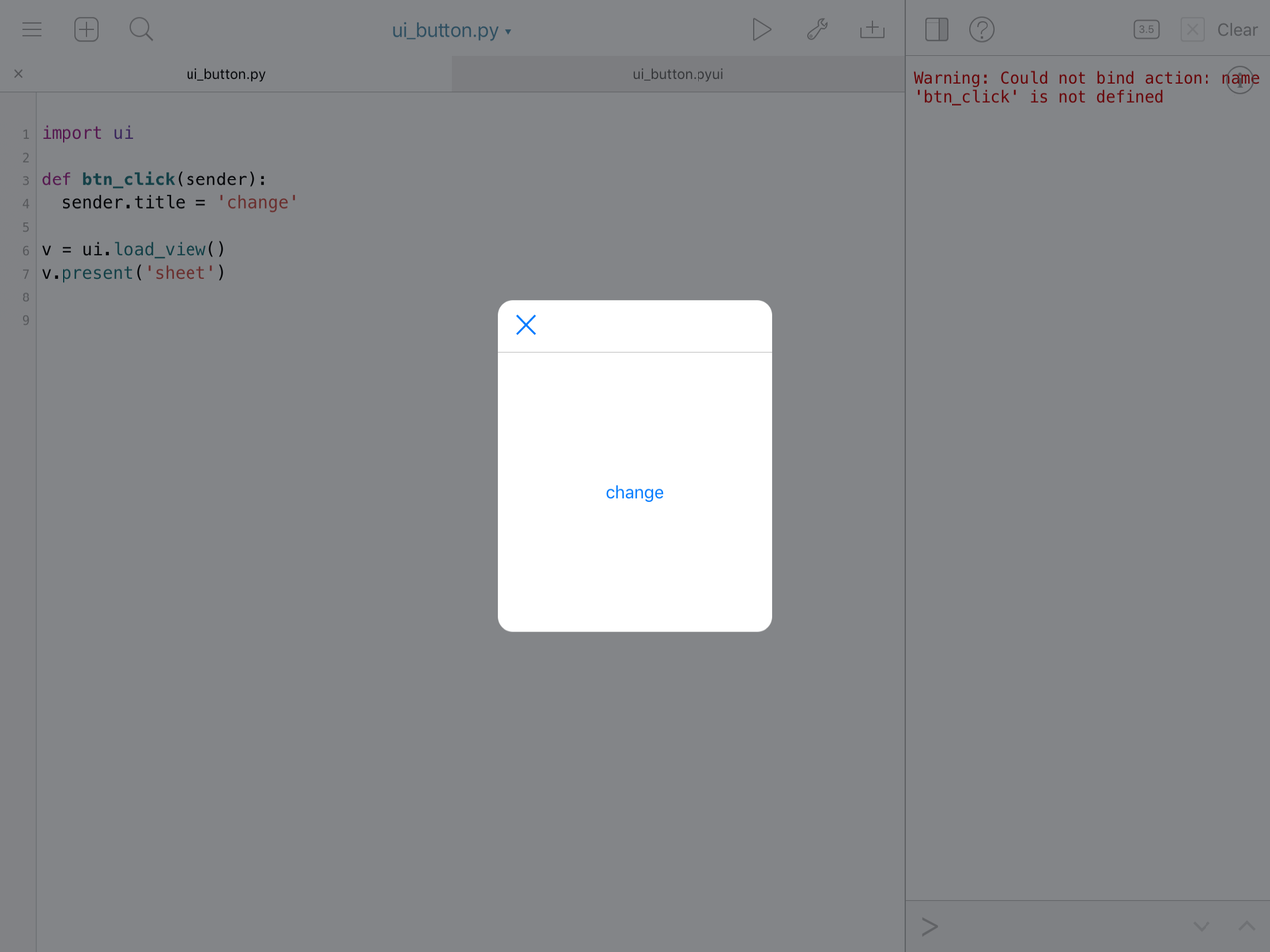Open the wrench tools menu
1270x952 pixels.
pyautogui.click(x=817, y=30)
